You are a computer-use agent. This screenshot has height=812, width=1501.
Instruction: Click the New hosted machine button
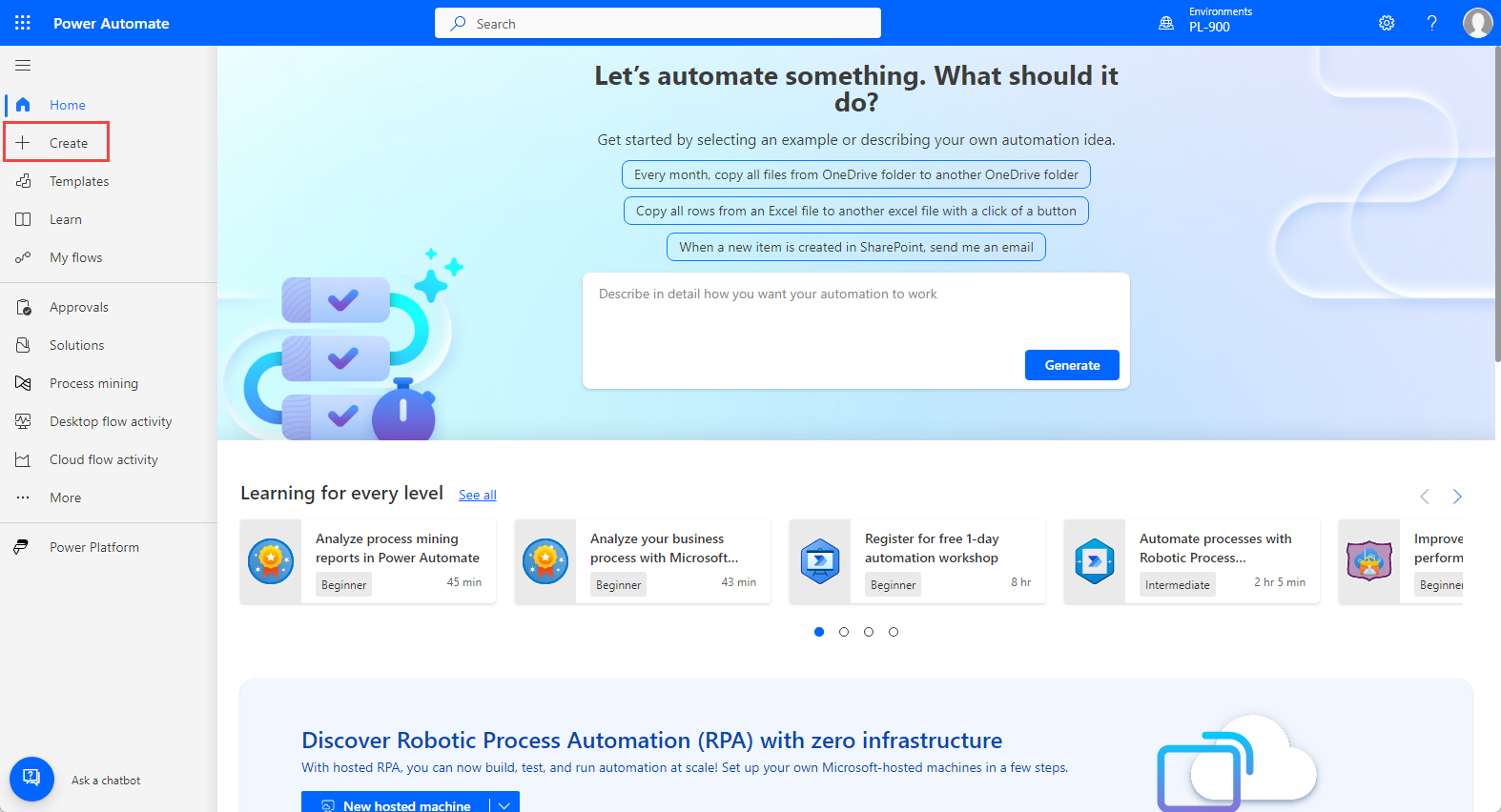pos(396,803)
